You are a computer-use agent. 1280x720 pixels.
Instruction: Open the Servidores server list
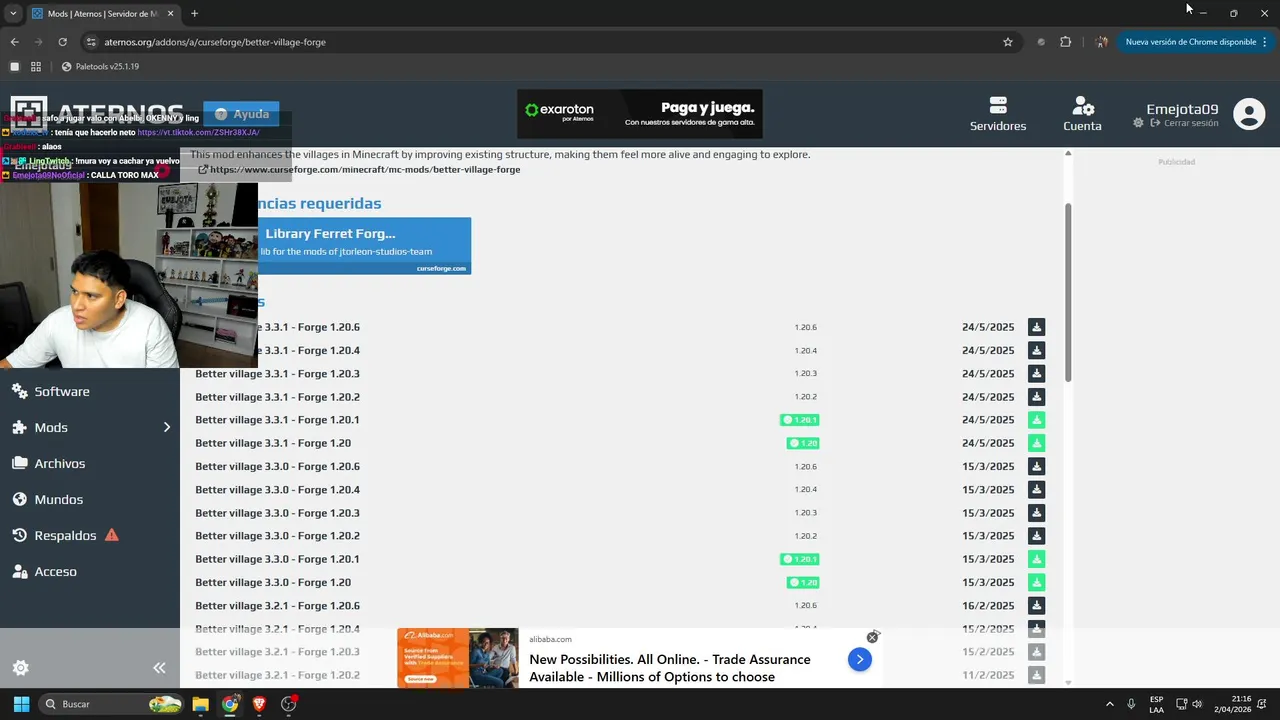coord(998,114)
